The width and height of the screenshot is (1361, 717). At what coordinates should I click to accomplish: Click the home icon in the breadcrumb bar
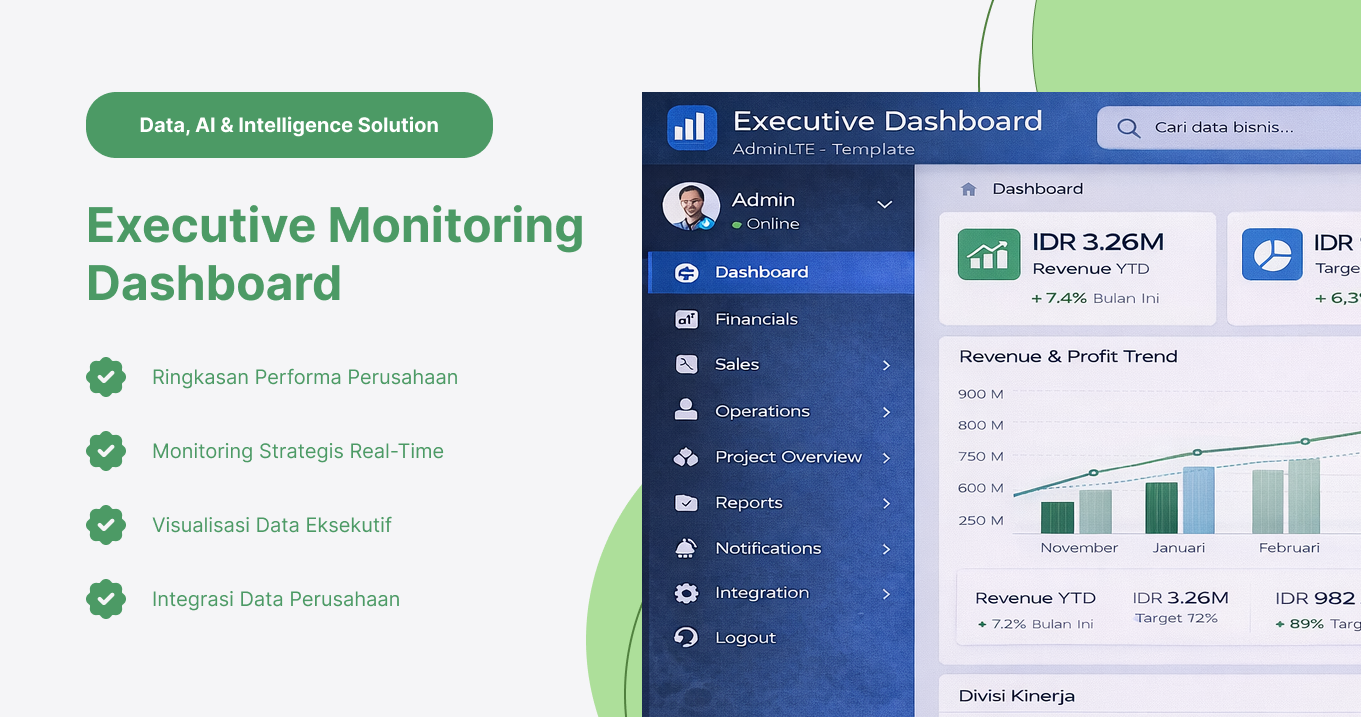[x=968, y=188]
